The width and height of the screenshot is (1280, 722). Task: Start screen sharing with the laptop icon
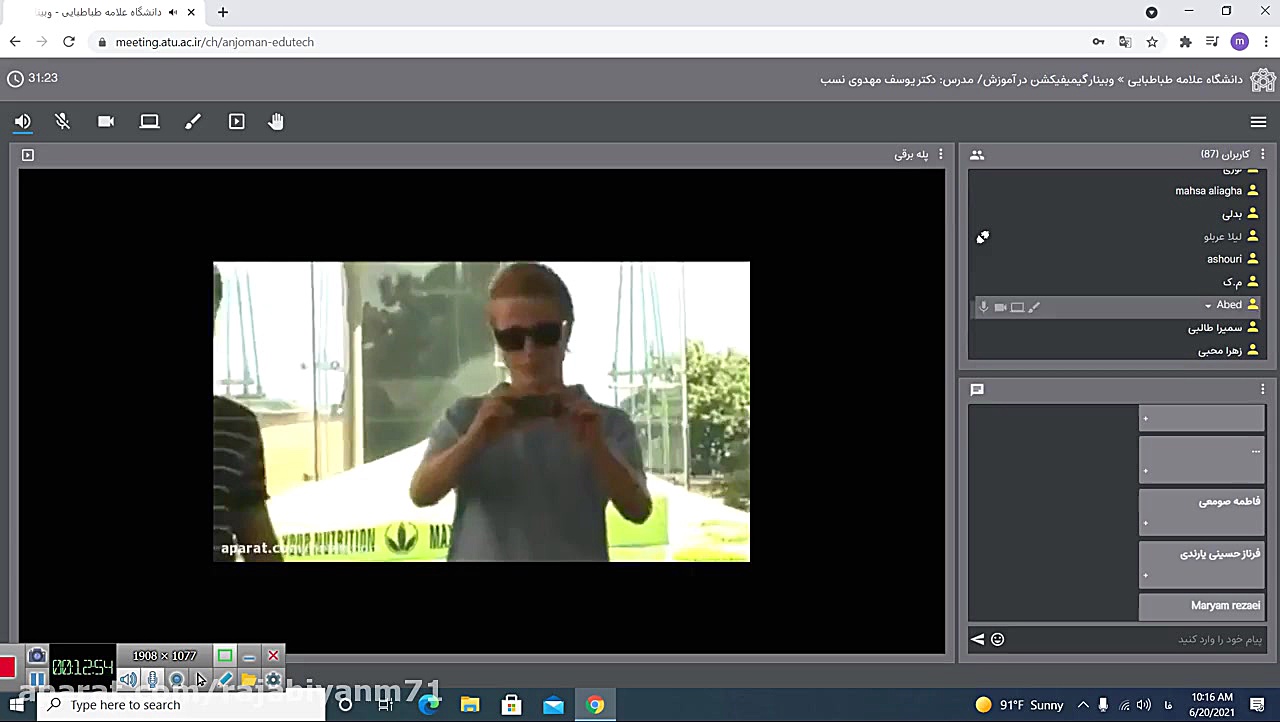[149, 122]
